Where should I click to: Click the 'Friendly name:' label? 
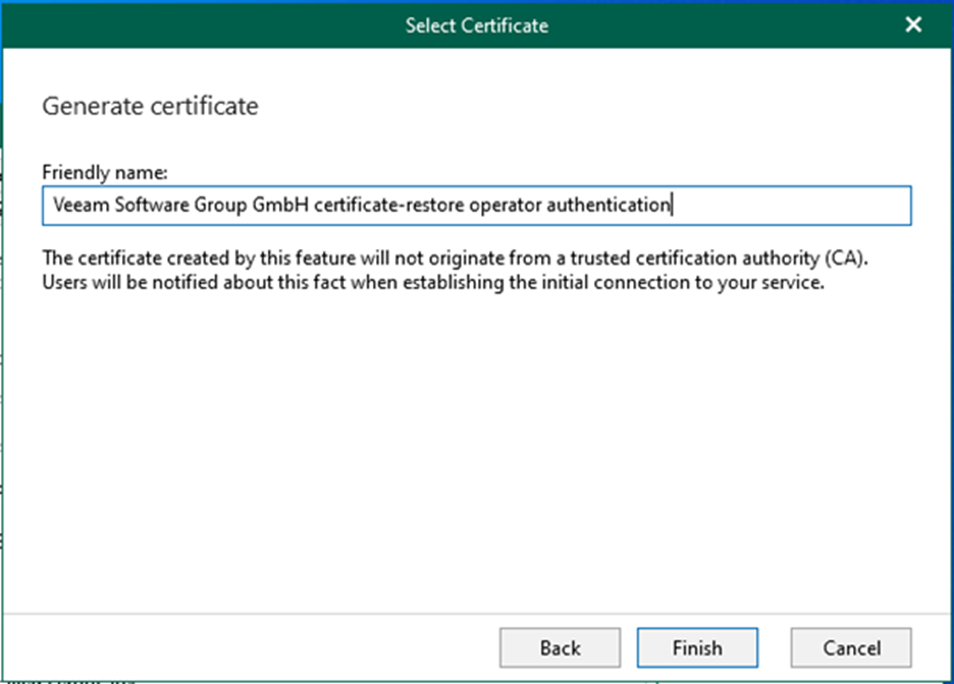(x=105, y=172)
